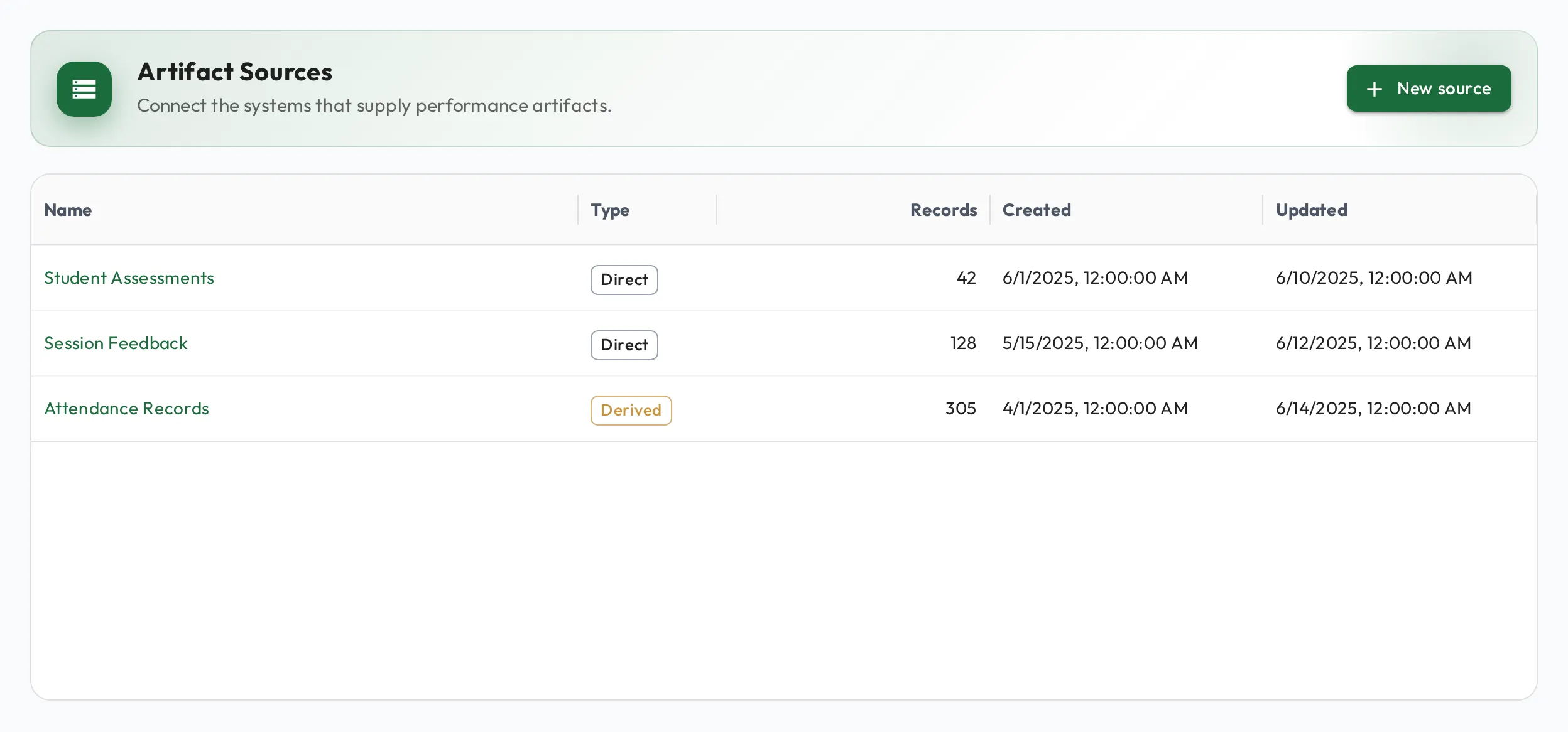Viewport: 1568px width, 732px height.
Task: Select the record count 42
Action: [x=966, y=277]
